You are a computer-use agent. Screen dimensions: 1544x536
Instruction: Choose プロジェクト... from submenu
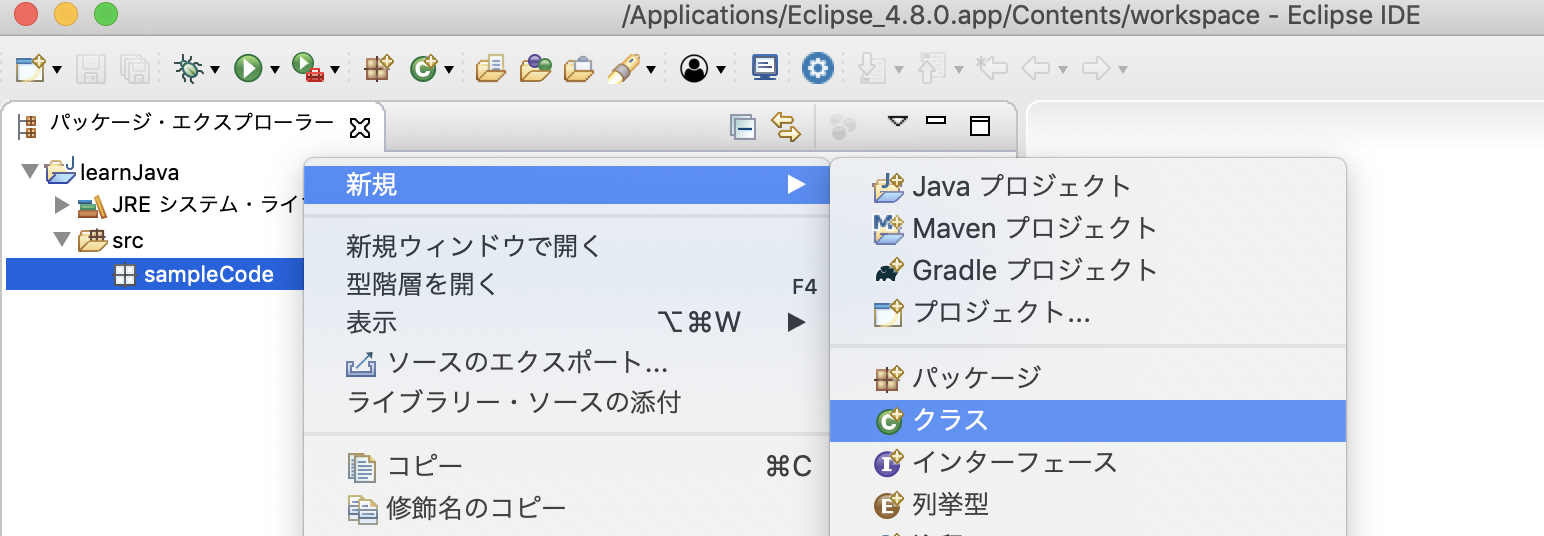pos(1088,312)
